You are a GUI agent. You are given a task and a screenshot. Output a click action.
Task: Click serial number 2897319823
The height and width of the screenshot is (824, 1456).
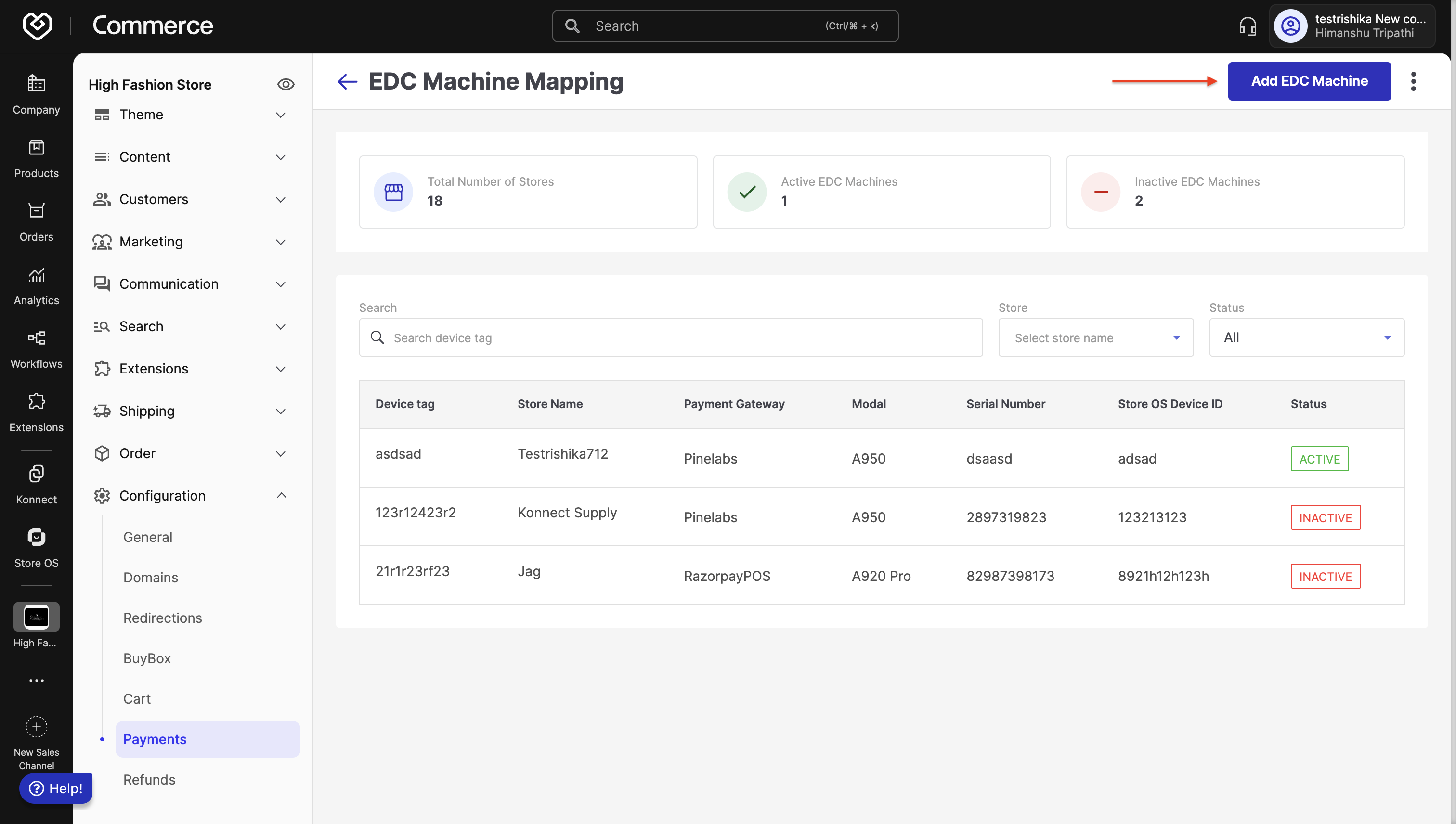1006,517
